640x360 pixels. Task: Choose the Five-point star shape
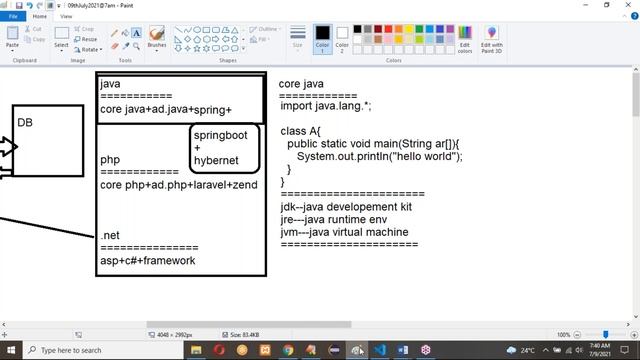pyautogui.click(x=197, y=48)
